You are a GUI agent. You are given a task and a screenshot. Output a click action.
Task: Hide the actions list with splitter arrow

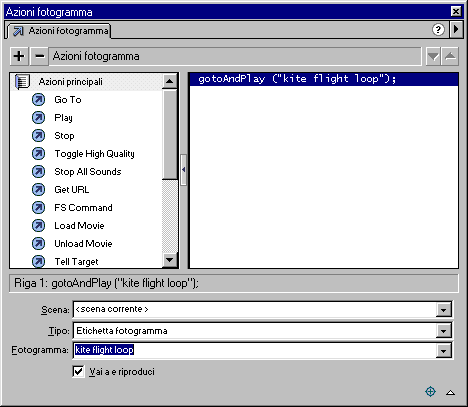tap(183, 170)
